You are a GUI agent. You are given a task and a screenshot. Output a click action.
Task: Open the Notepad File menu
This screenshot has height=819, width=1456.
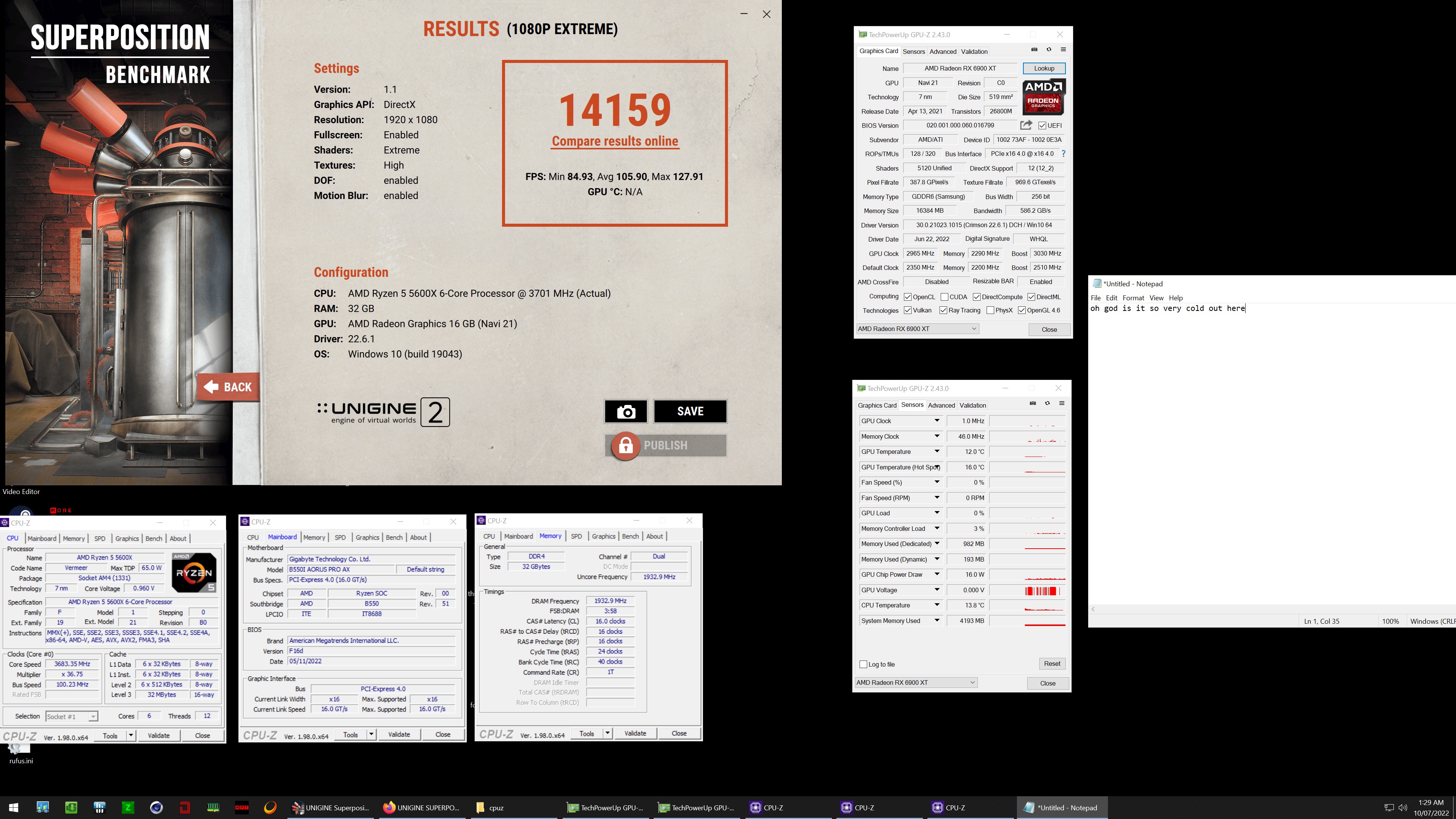coord(1095,298)
